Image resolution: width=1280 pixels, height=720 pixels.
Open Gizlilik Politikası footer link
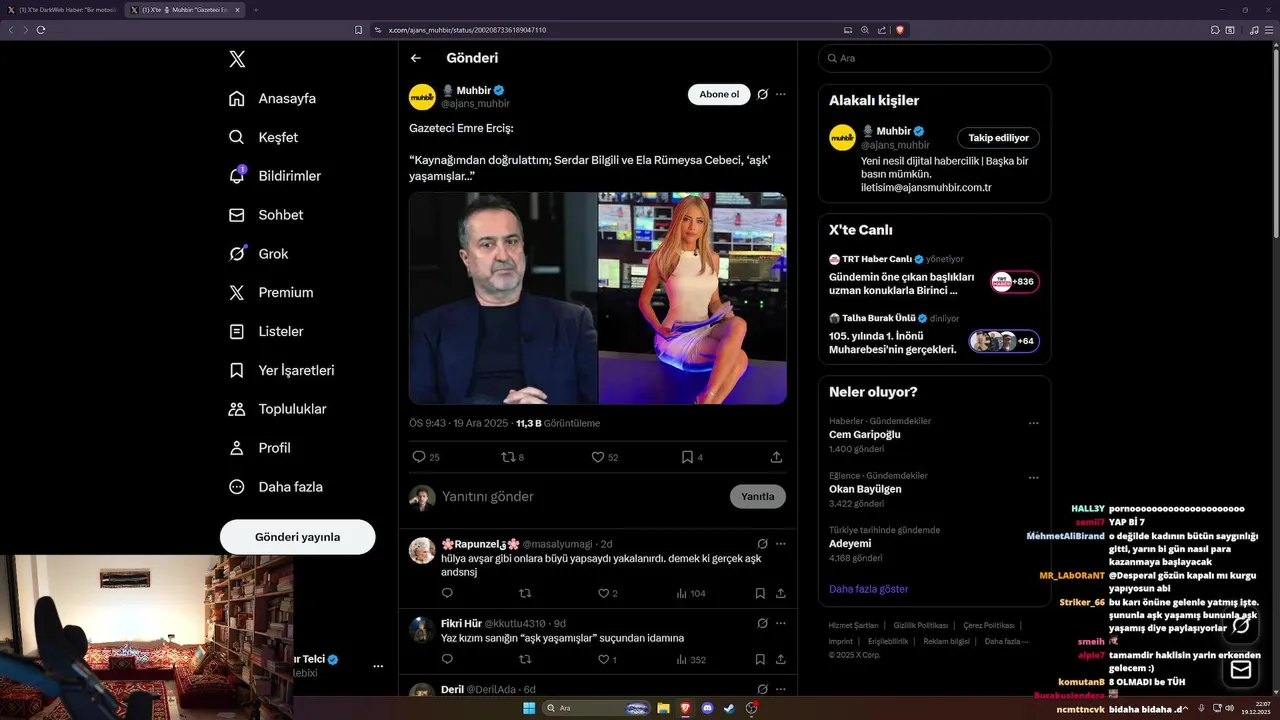tap(920, 625)
